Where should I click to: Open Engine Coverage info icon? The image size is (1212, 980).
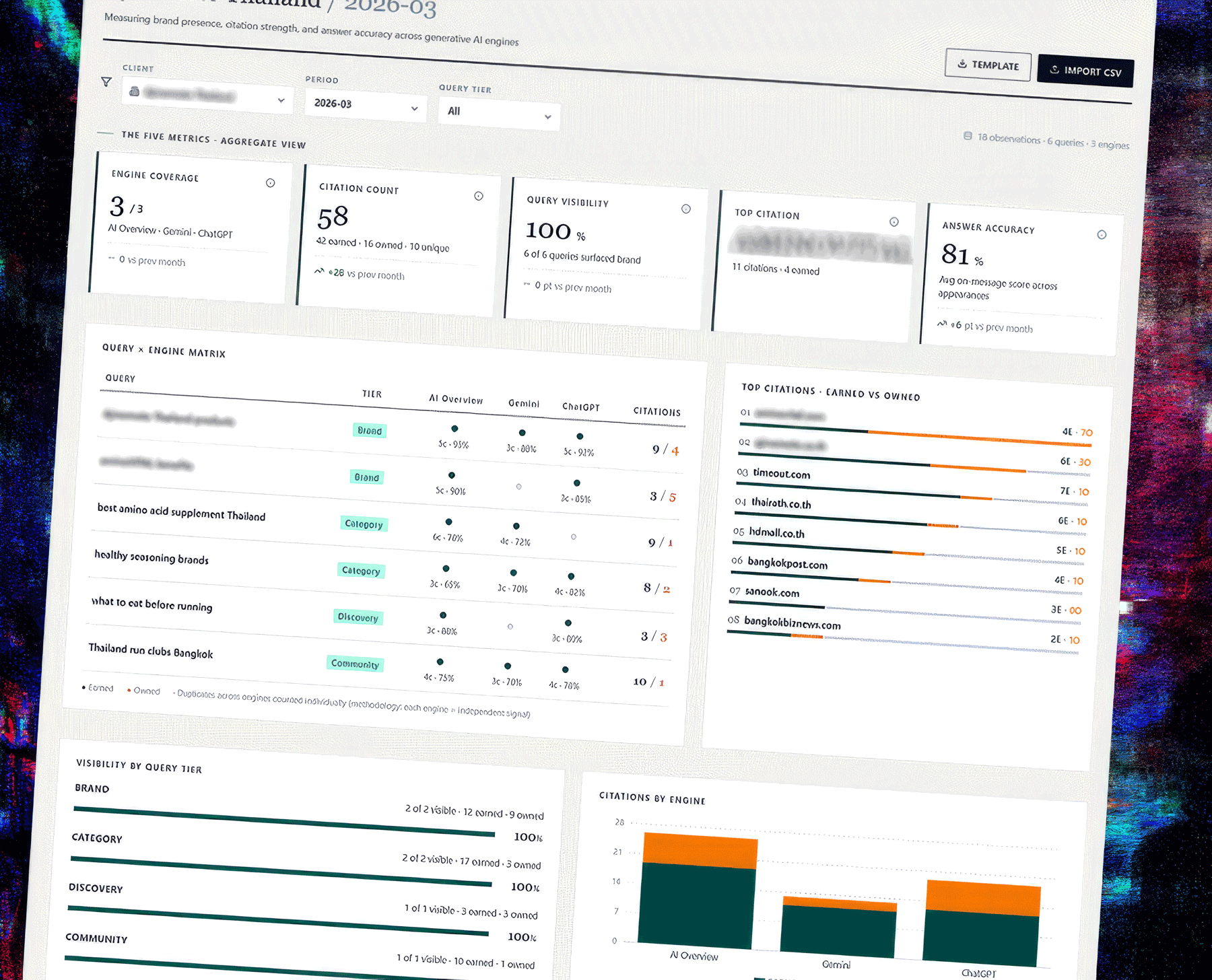pos(270,183)
